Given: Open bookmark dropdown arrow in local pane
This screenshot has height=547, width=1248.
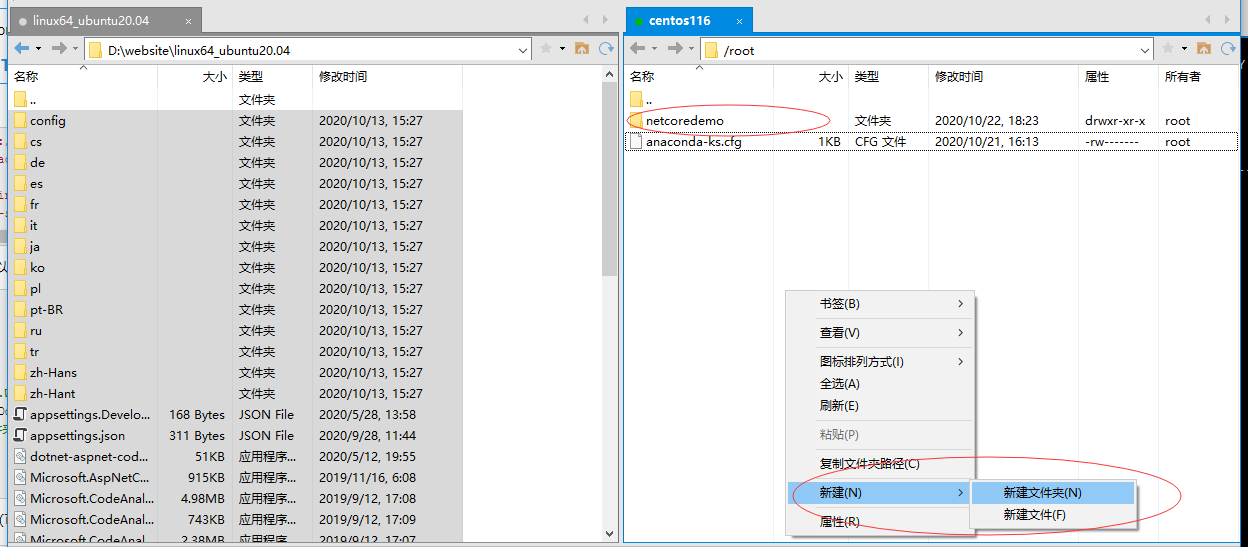Looking at the screenshot, I should click(x=563, y=48).
